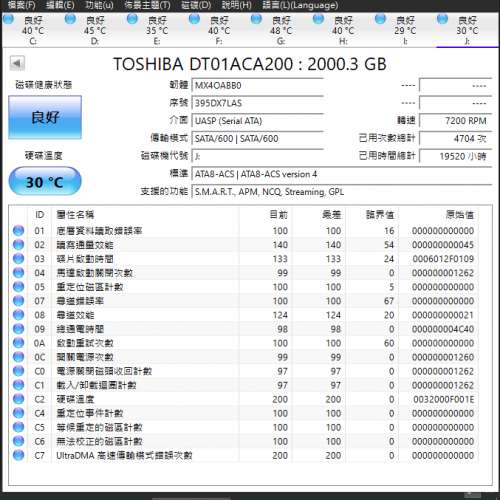This screenshot has height=500, width=500.
Task: Open the 語言(L)(Language) menu
Action: tap(300, 5)
